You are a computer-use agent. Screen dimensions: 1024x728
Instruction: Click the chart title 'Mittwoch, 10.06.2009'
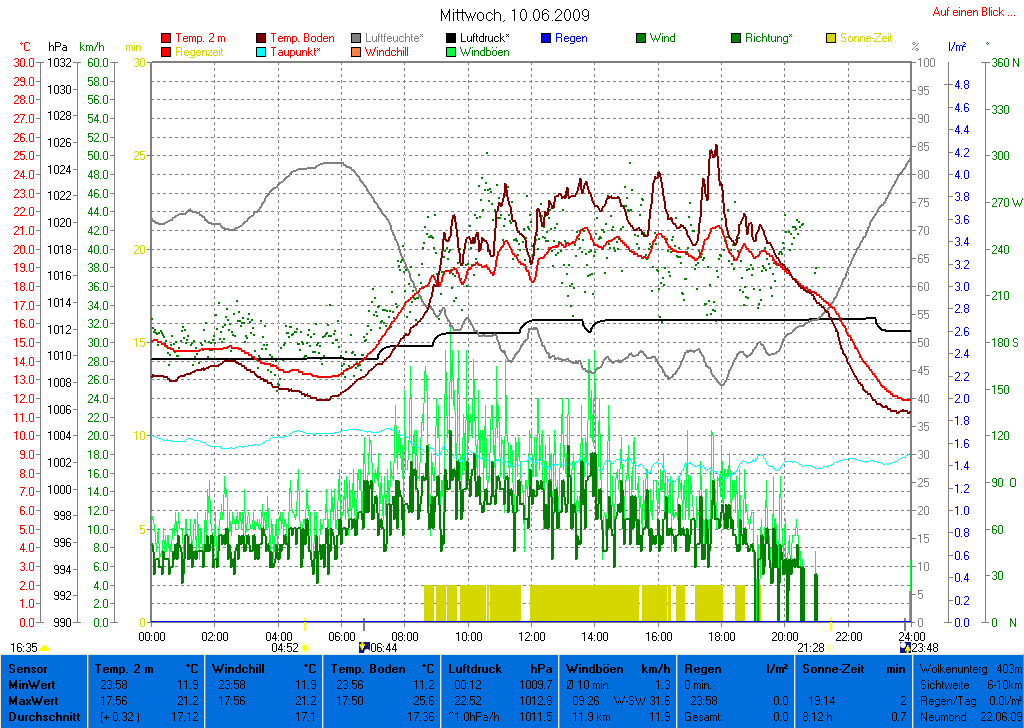(514, 15)
